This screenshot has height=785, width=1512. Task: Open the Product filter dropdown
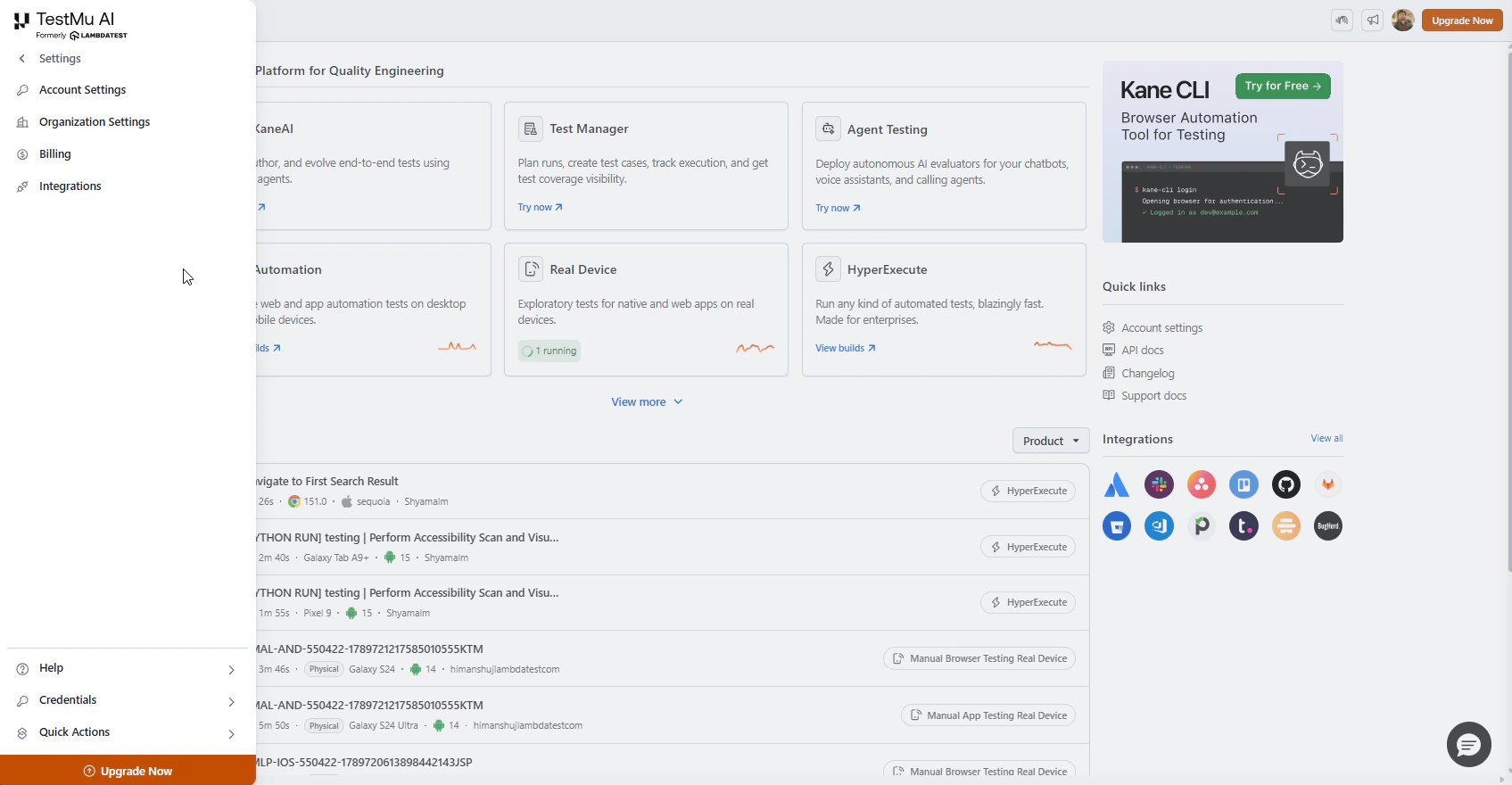(1051, 441)
